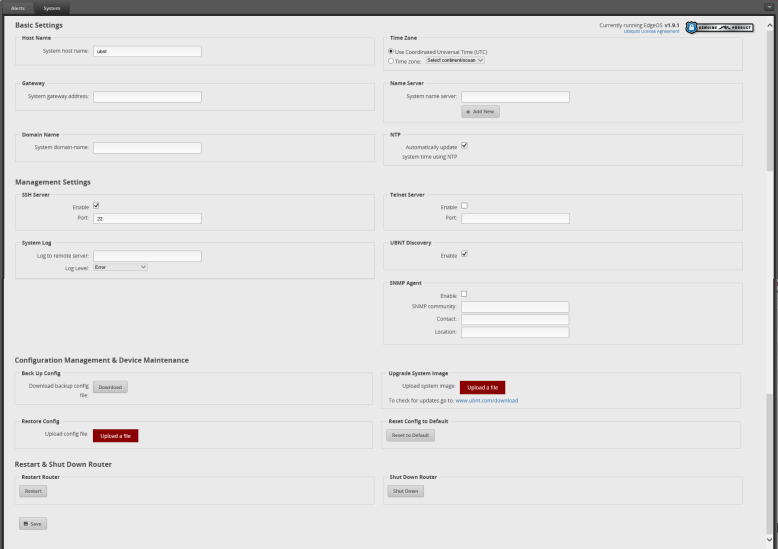Image resolution: width=778 pixels, height=549 pixels.
Task: Choose the custom Time zone radio button
Action: pyautogui.click(x=391, y=61)
